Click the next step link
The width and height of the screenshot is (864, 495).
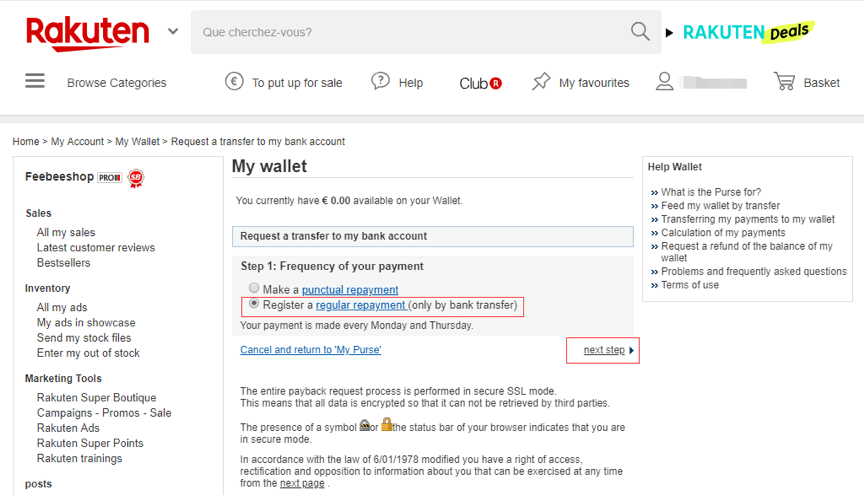click(604, 350)
